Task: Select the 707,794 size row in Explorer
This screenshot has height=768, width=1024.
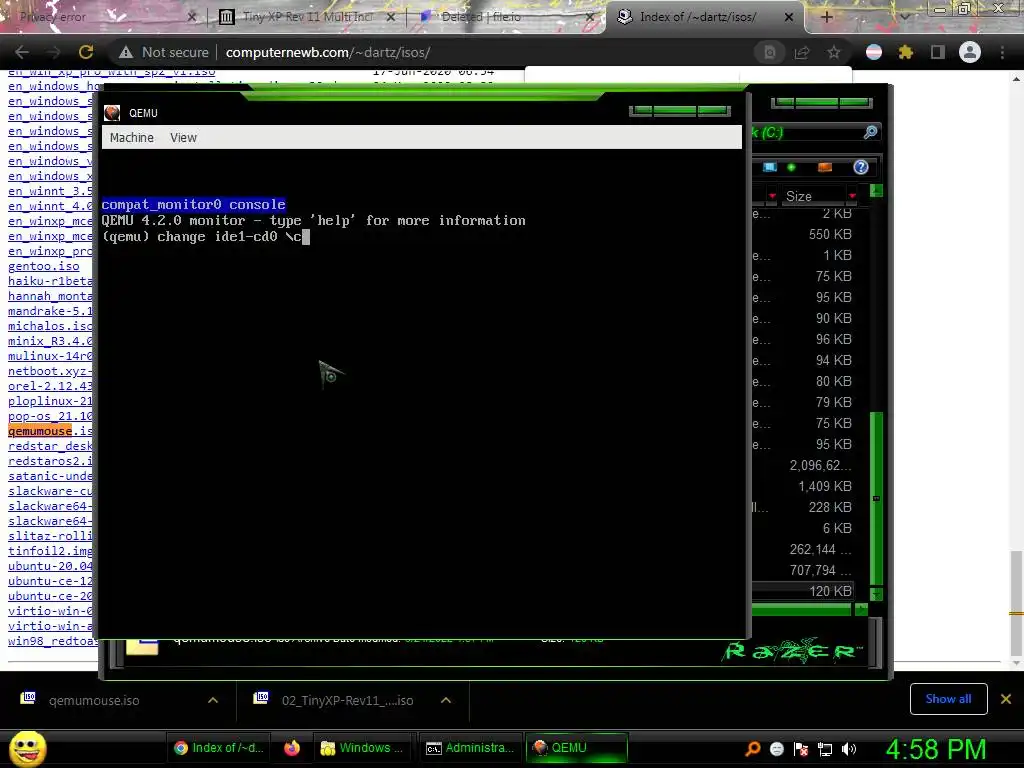Action: point(804,570)
